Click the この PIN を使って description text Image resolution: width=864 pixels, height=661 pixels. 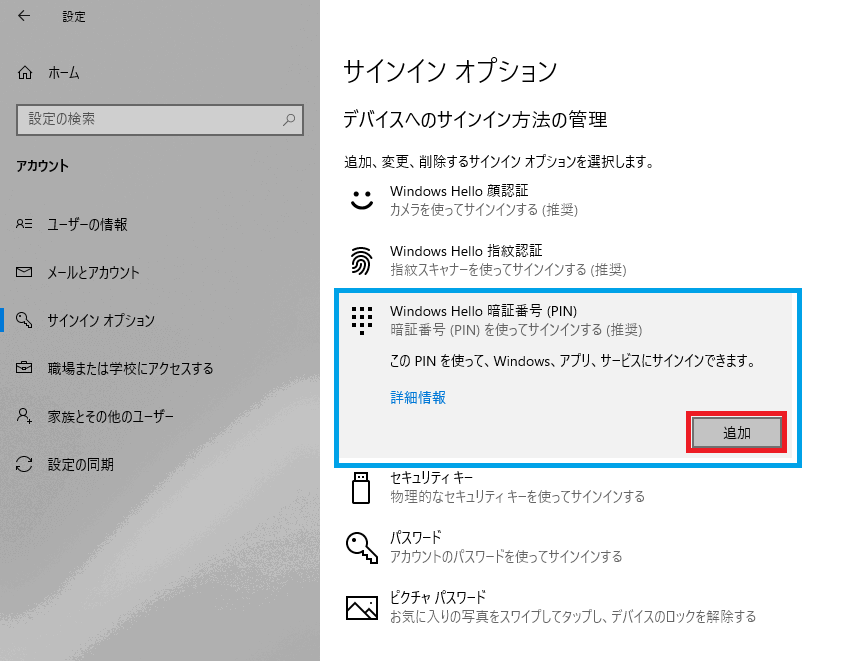[572, 361]
